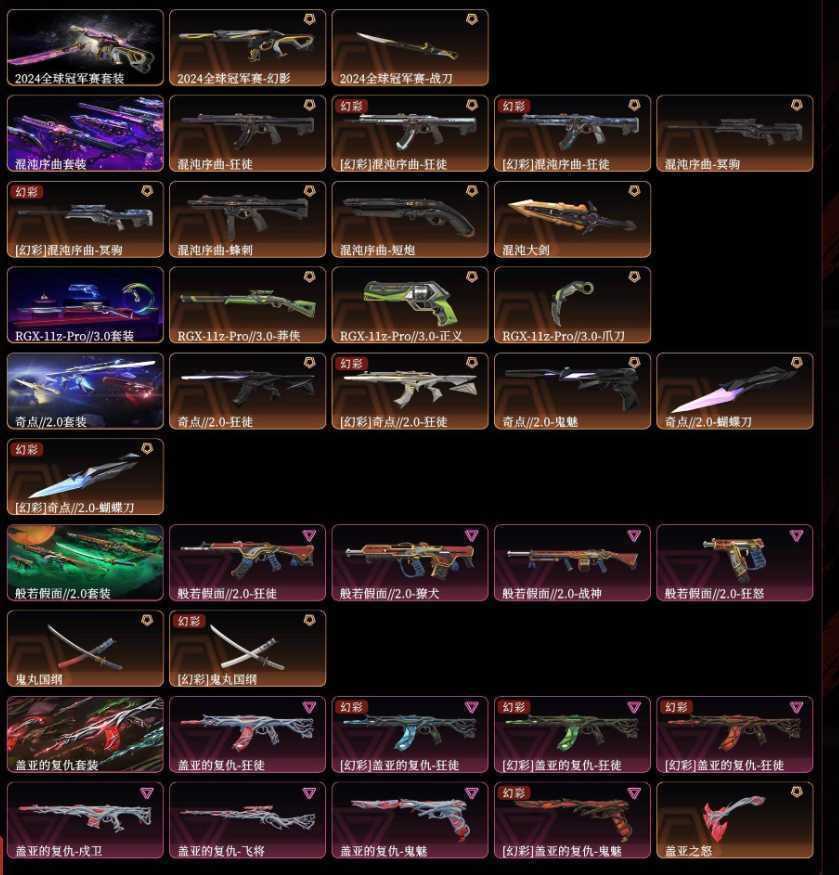The image size is (839, 875).
Task: Select the 般若假面//2.0-獠犬 rifle card
Action: [410, 562]
